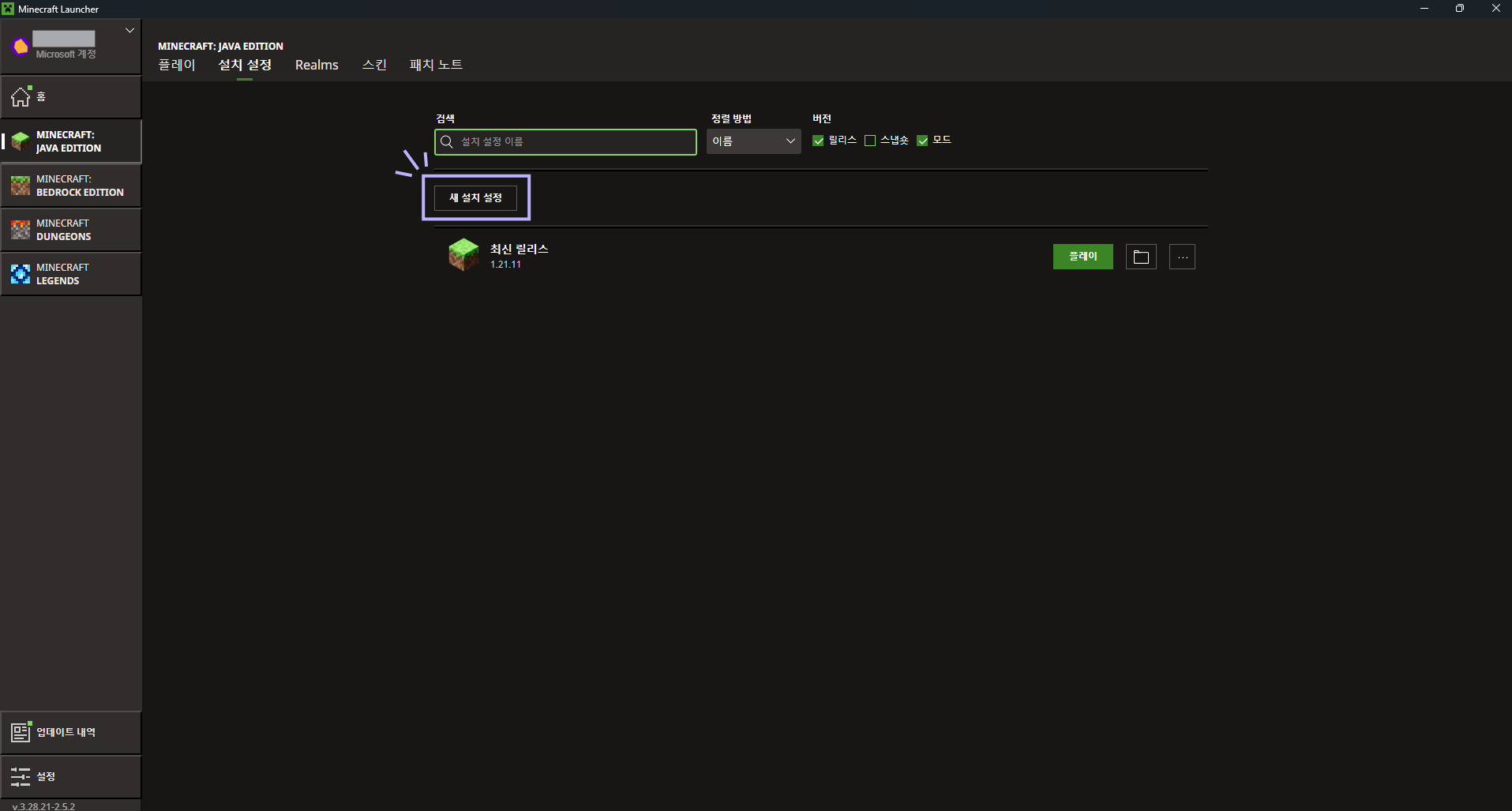
Task: Click the account avatar icon
Action: coord(21,47)
